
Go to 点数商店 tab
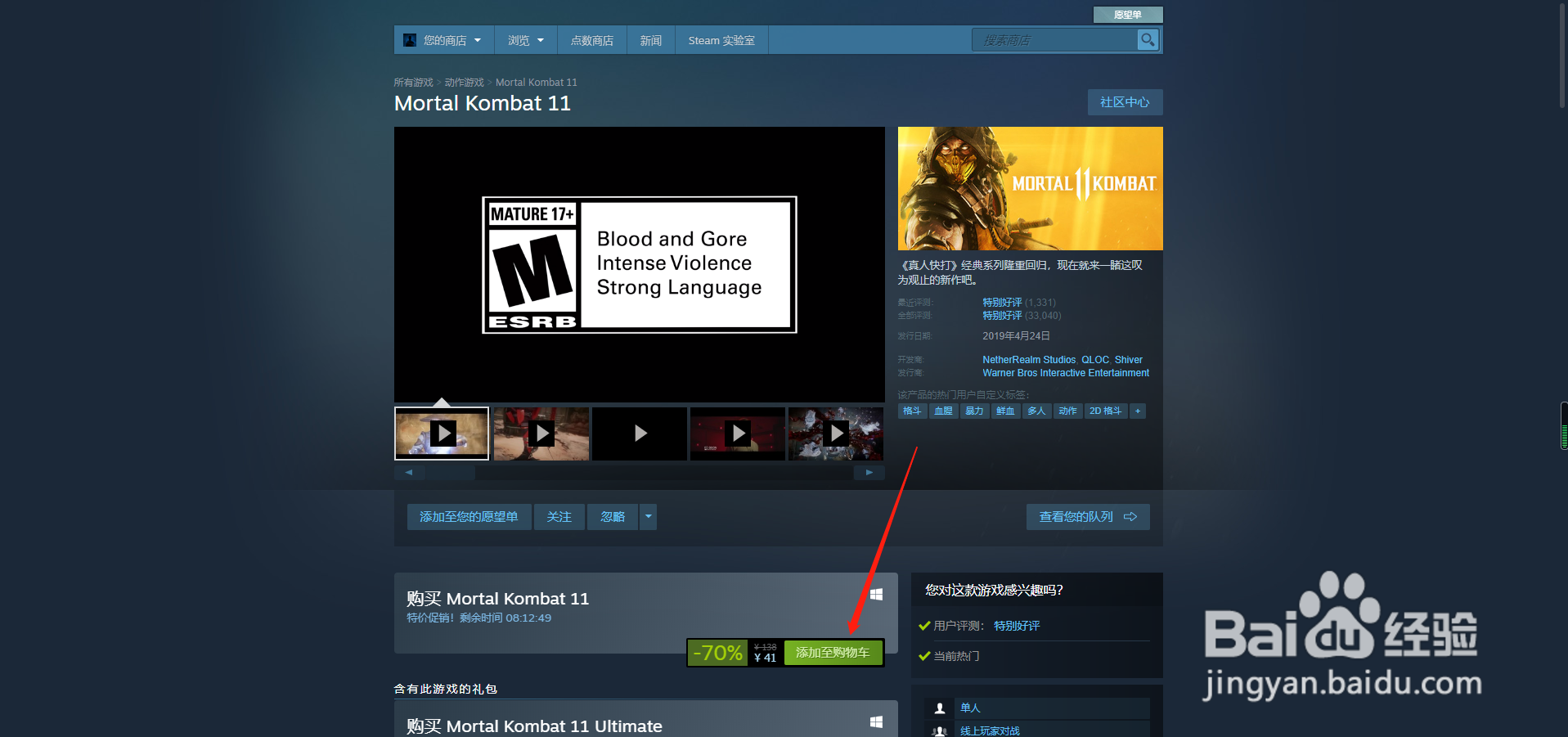(x=592, y=40)
